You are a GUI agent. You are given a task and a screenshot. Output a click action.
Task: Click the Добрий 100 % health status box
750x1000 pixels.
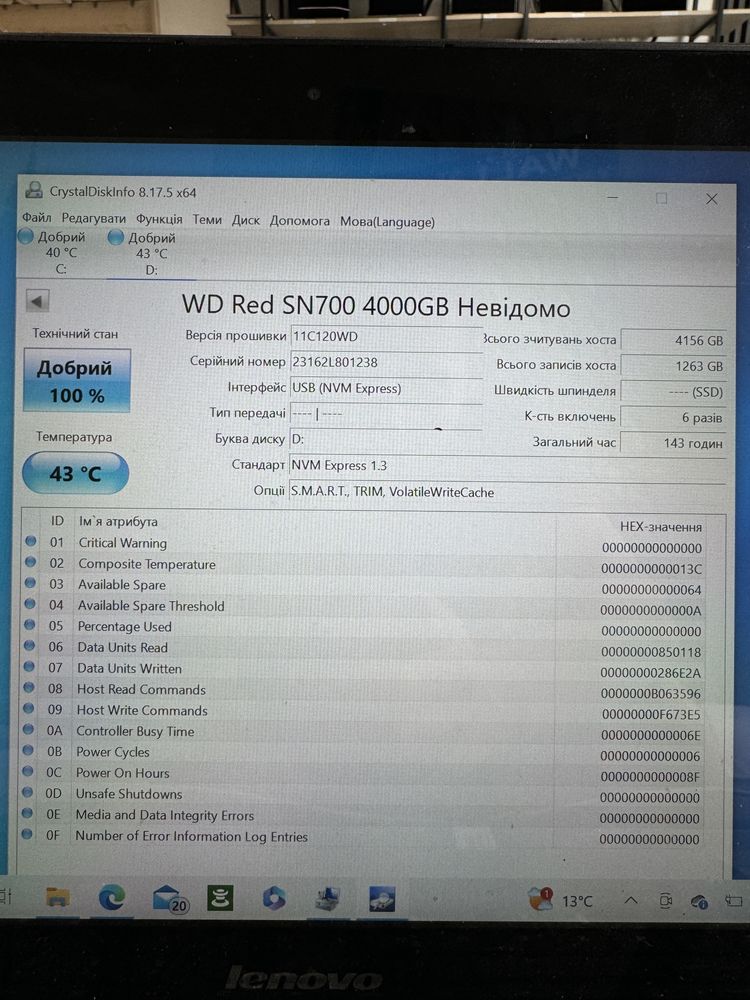(x=77, y=381)
